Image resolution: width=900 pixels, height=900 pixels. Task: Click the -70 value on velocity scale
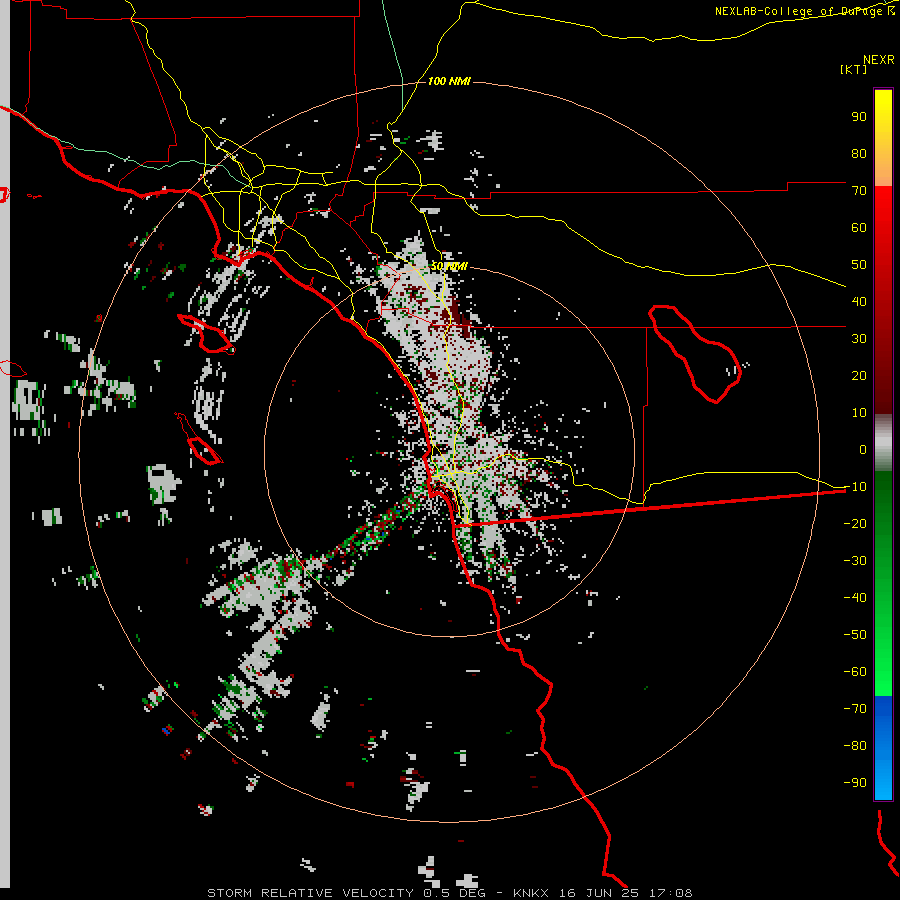(855, 709)
